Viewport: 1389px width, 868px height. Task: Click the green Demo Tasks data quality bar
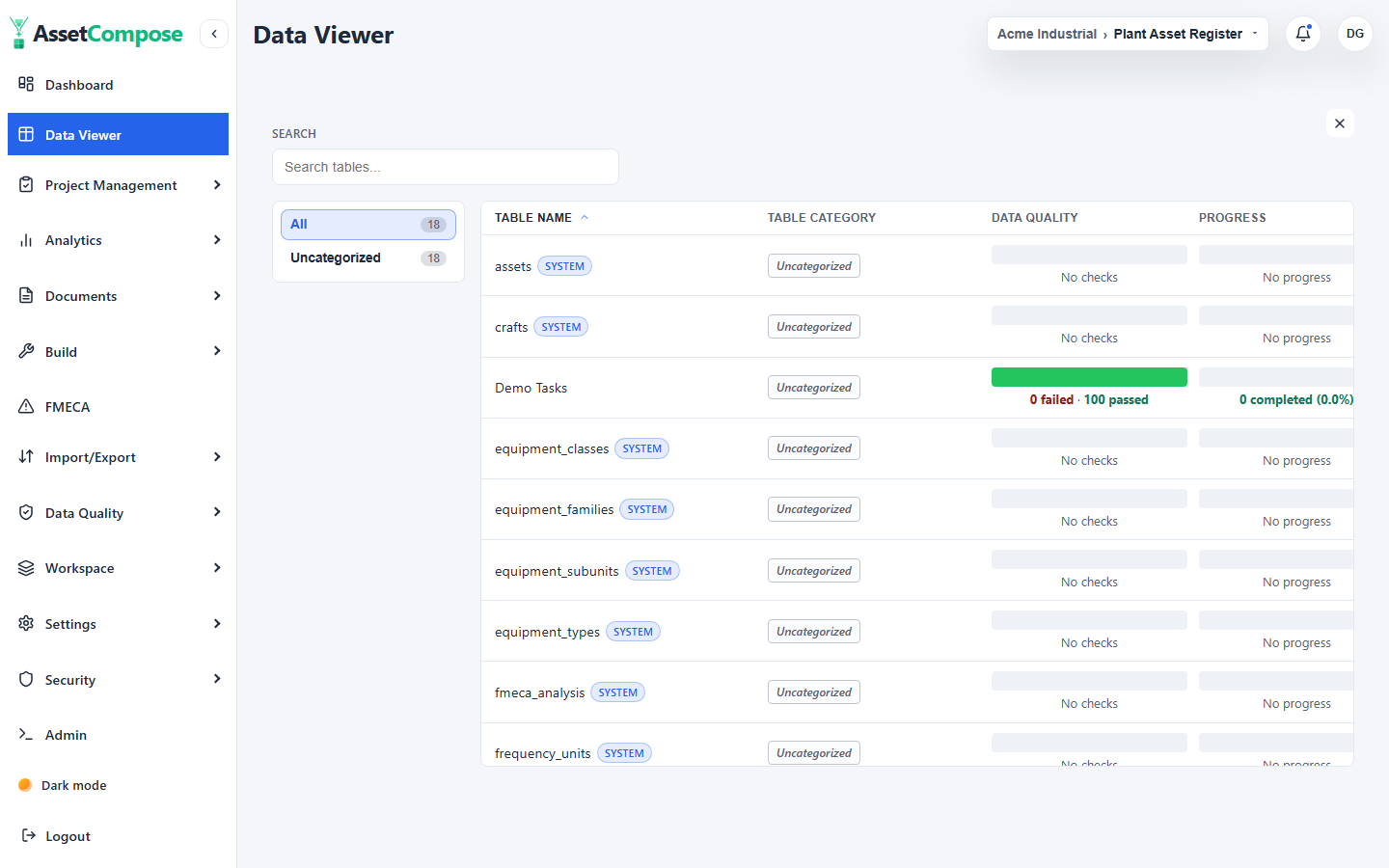tap(1089, 377)
